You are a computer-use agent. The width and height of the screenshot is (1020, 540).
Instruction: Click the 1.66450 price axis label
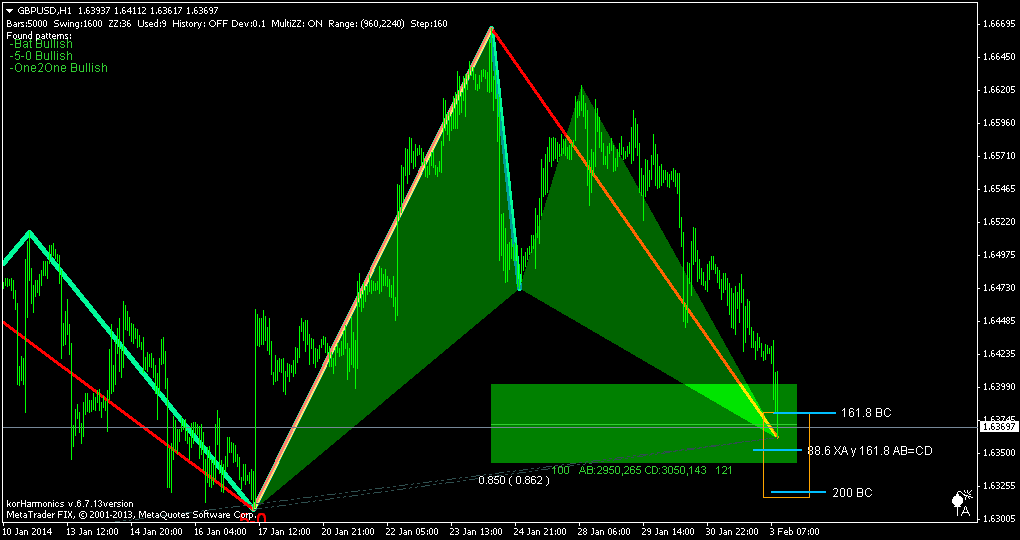click(1000, 57)
